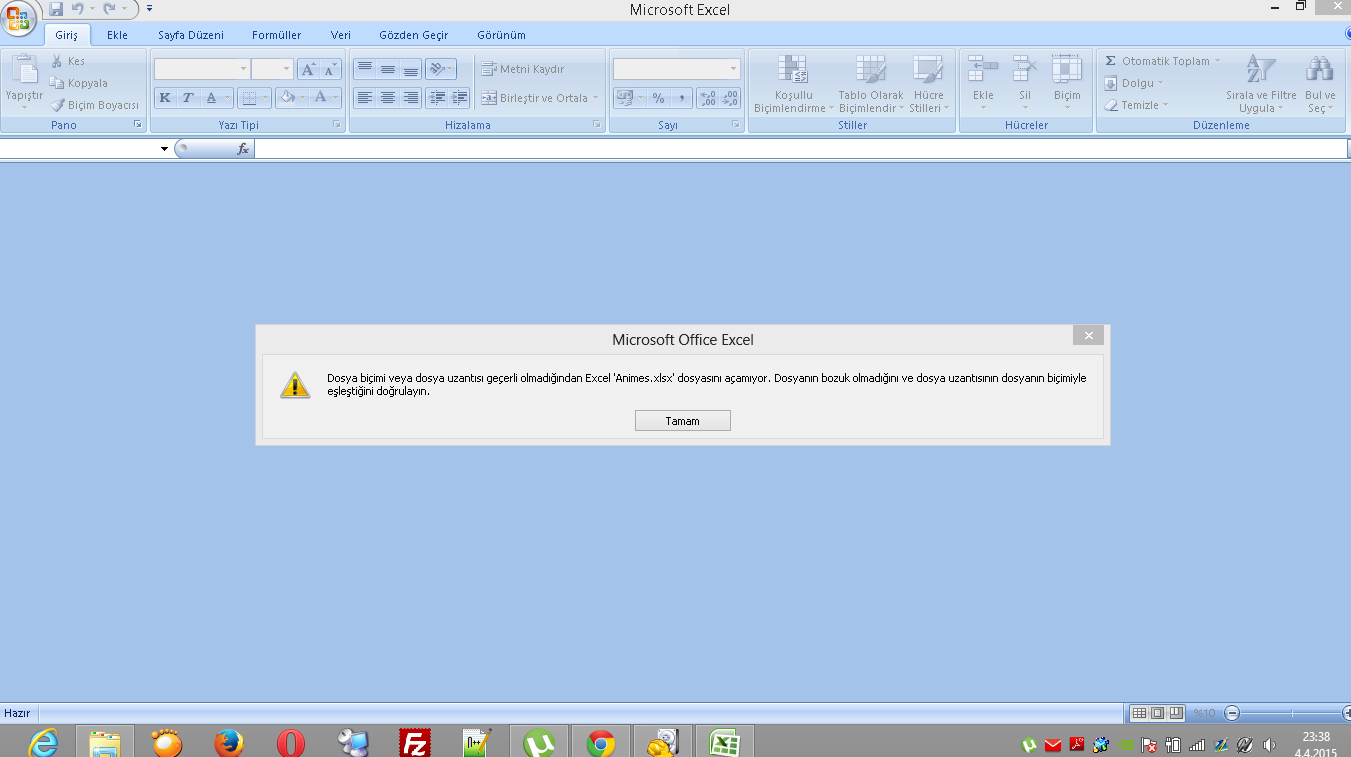The image size is (1351, 757).
Task: Toggle center text alignment
Action: [x=387, y=98]
